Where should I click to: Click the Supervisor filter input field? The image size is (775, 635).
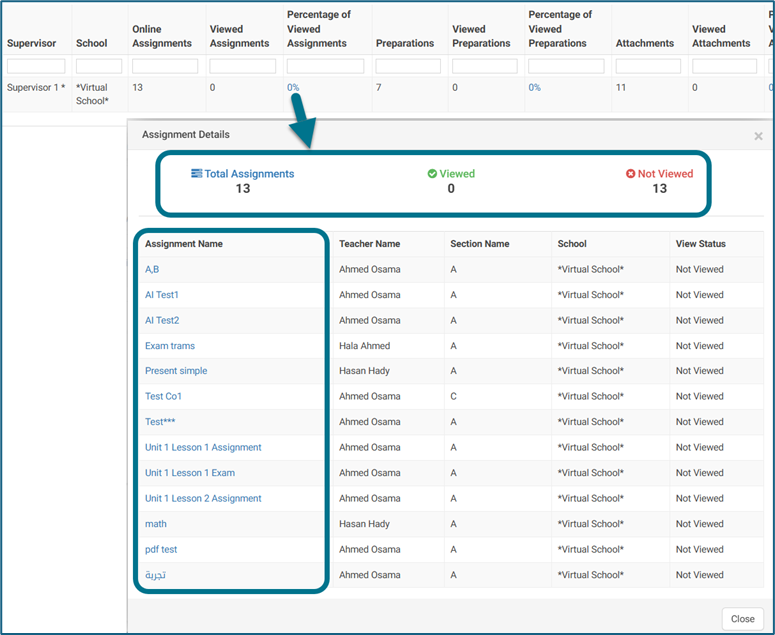pos(36,66)
